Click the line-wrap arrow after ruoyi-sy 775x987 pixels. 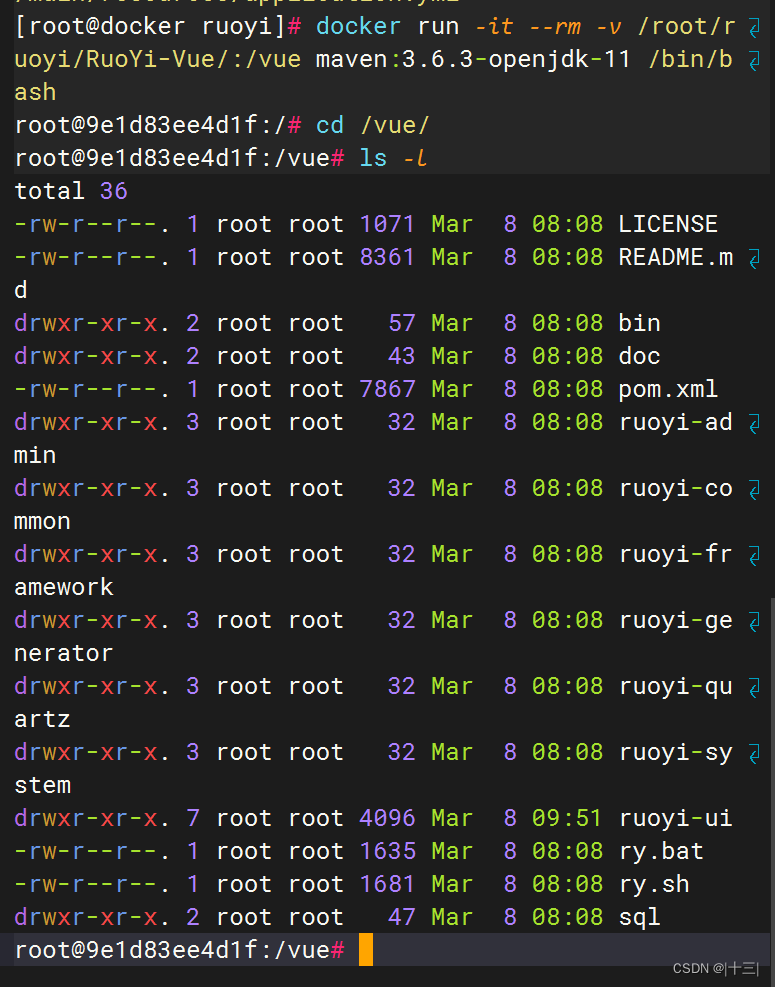[x=754, y=754]
